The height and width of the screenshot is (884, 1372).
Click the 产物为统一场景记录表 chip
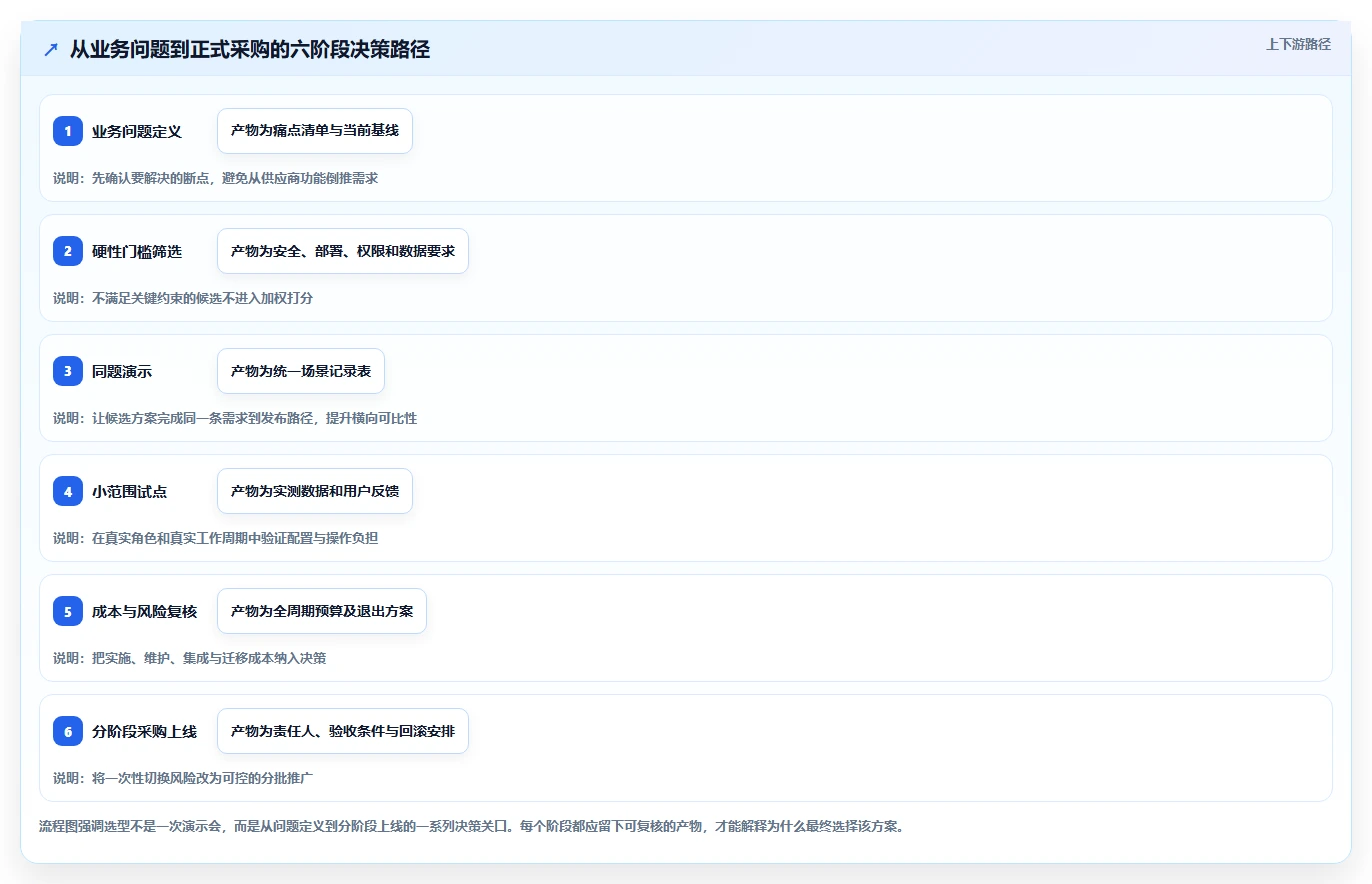click(x=301, y=371)
